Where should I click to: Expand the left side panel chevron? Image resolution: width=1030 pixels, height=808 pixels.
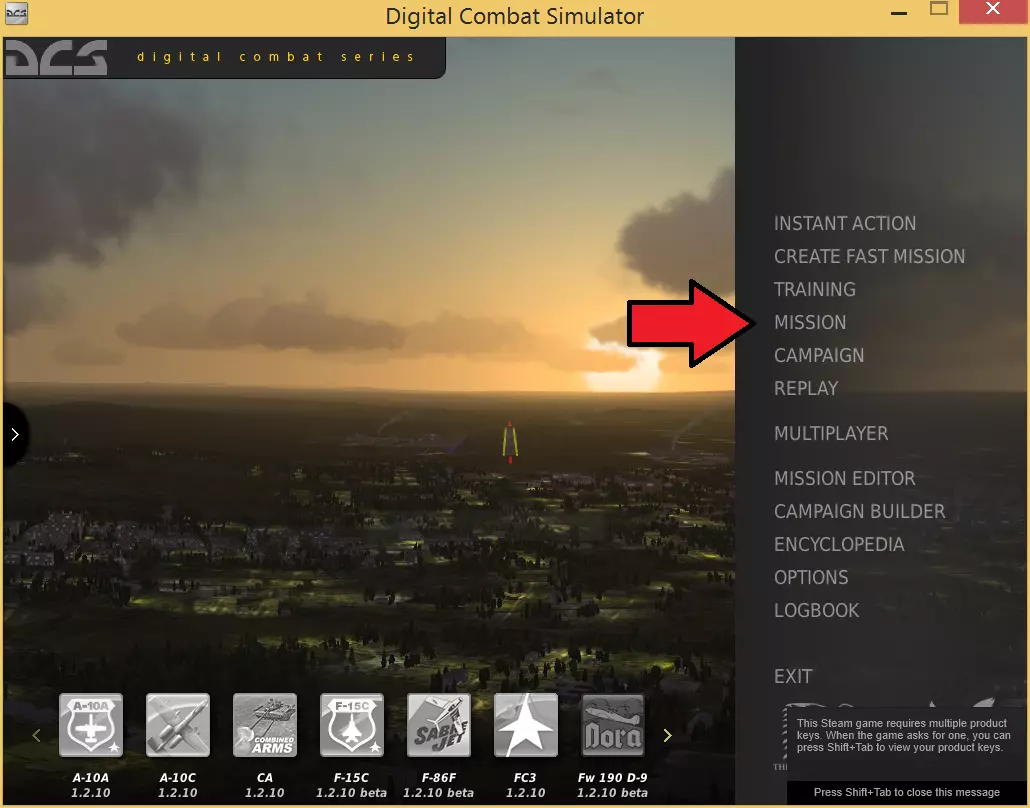coord(14,434)
